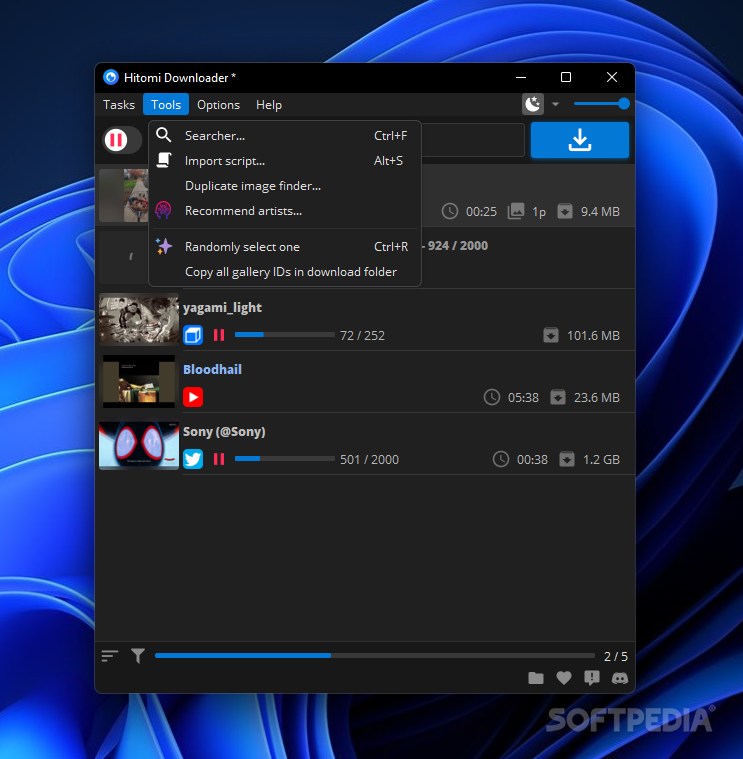Click the magnifier icon beside Searcher
The image size is (743, 759).
tap(164, 135)
